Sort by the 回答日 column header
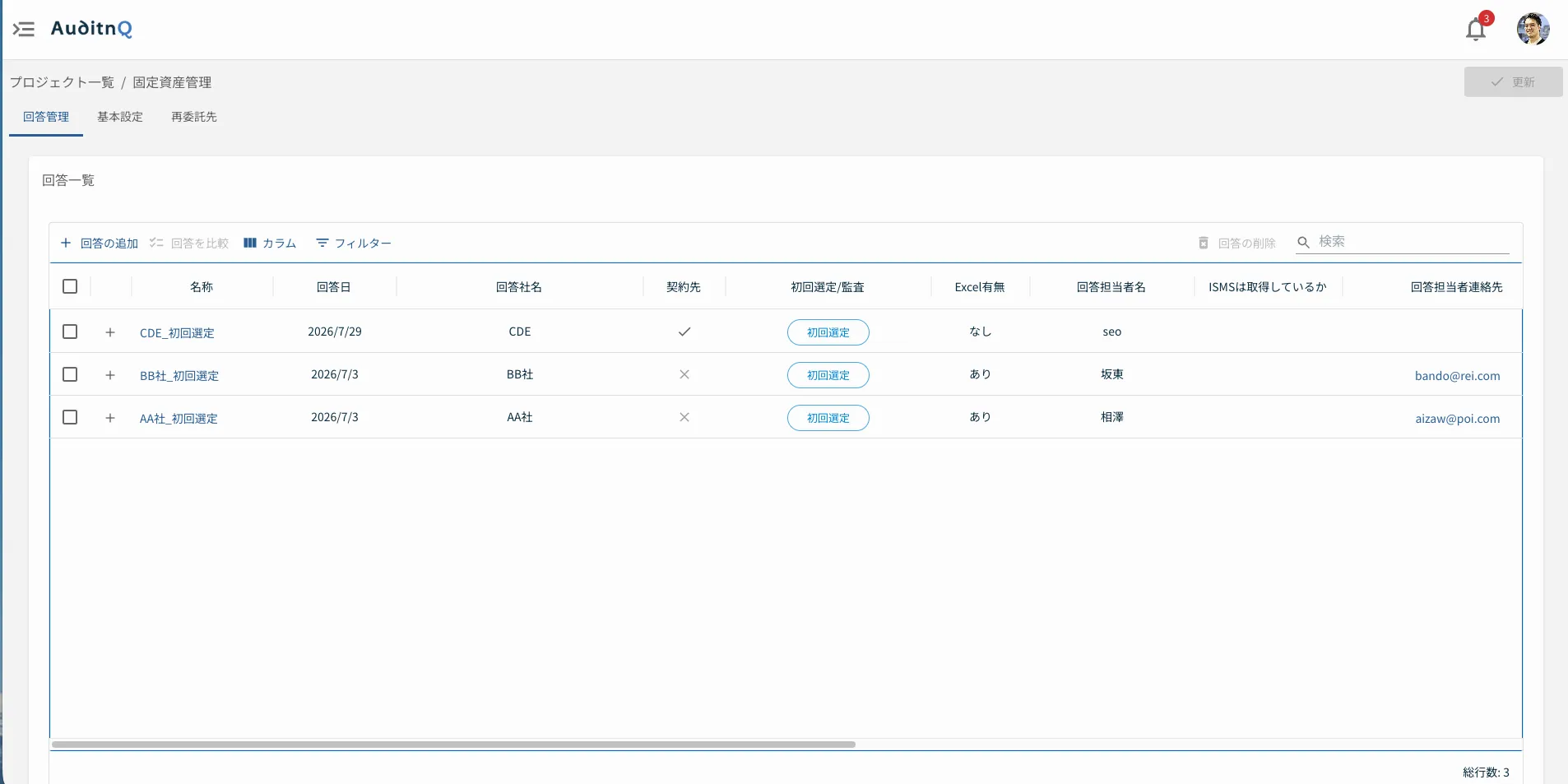 point(334,287)
